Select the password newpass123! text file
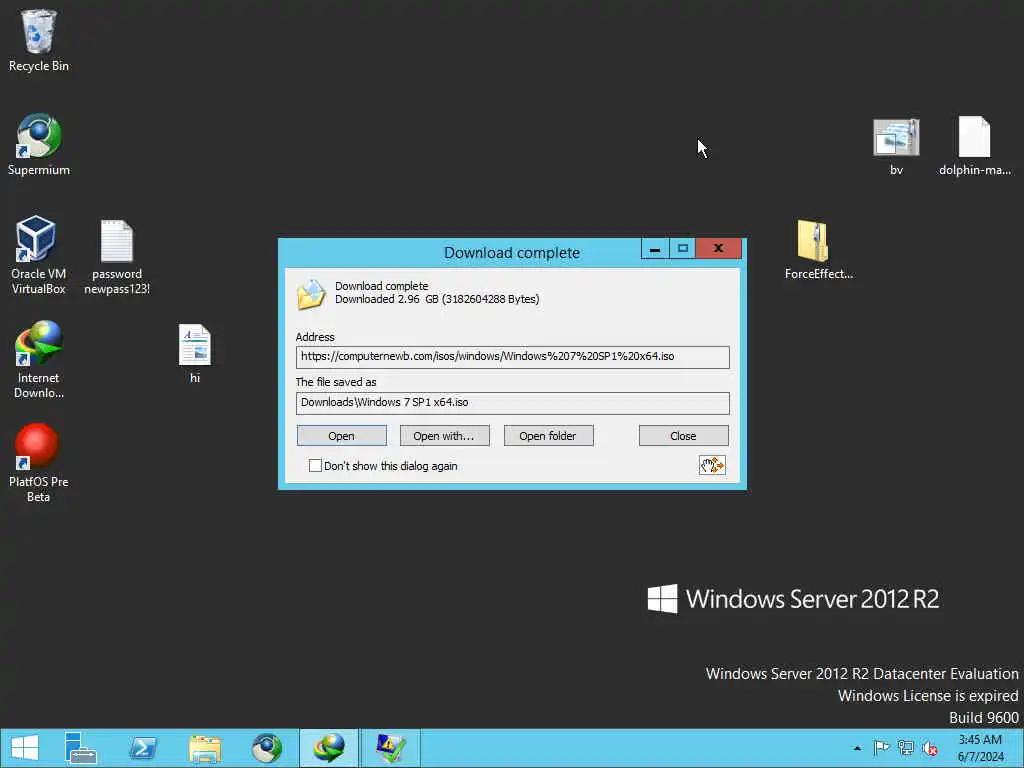The width and height of the screenshot is (1024, 768). (x=117, y=257)
